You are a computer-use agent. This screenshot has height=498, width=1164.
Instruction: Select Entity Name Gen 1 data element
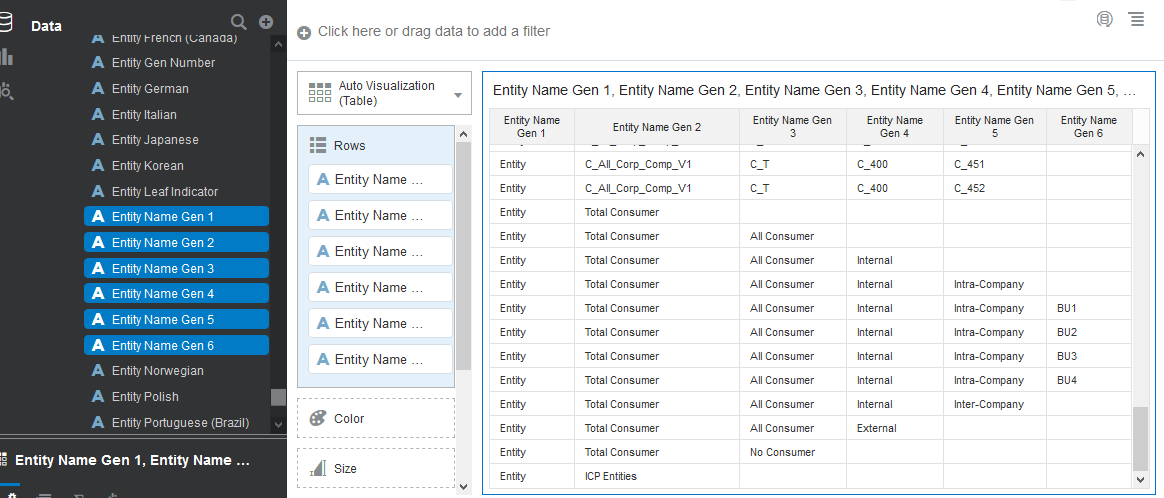click(x=176, y=217)
